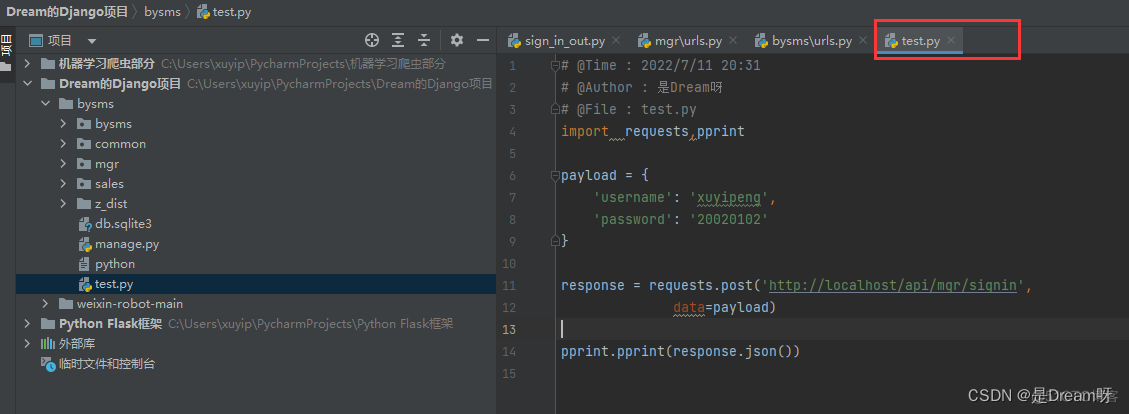This screenshot has width=1129, height=414.
Task: Click the project view window icon
Action: [36, 41]
